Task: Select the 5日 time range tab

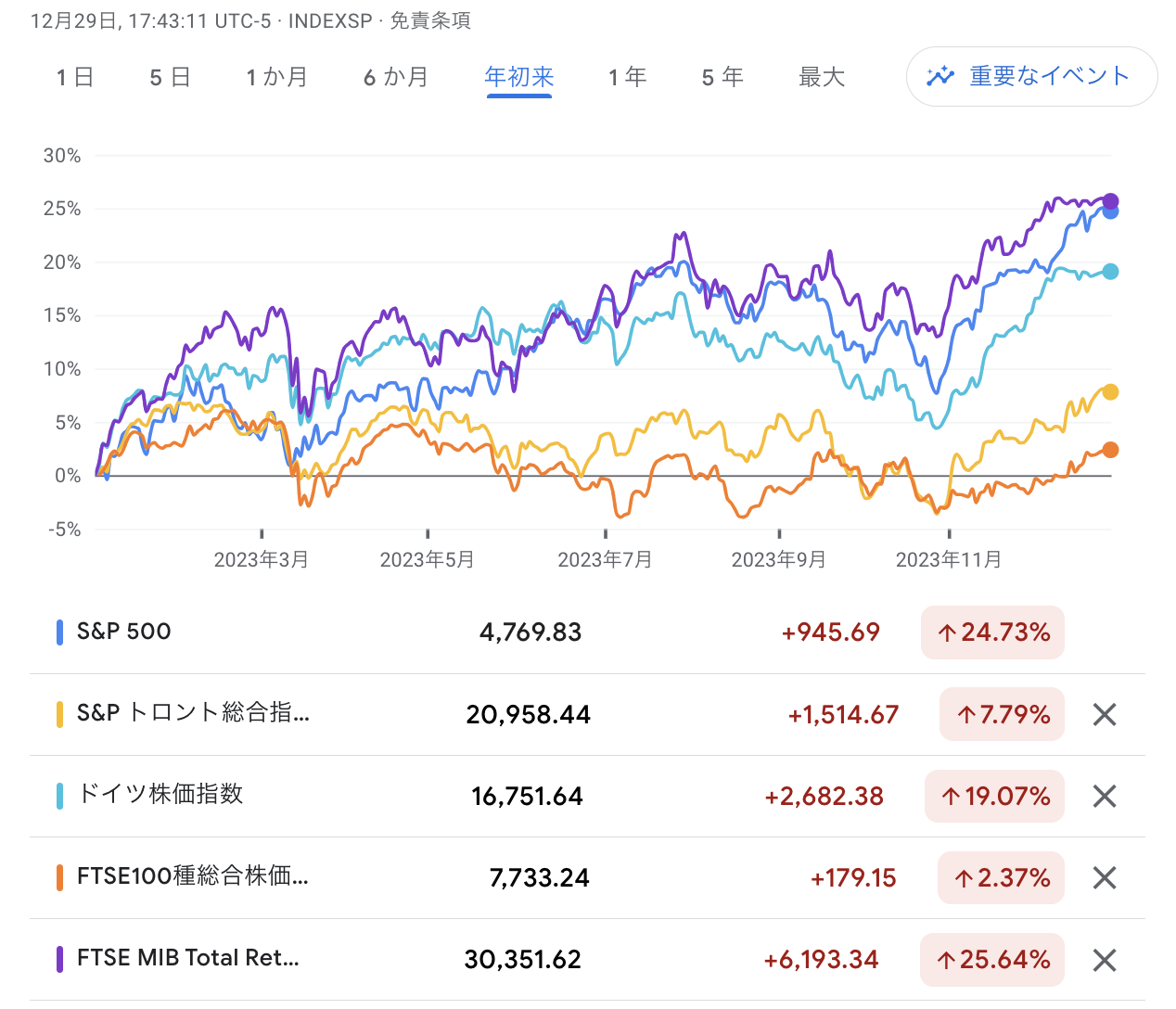Action: click(x=170, y=77)
